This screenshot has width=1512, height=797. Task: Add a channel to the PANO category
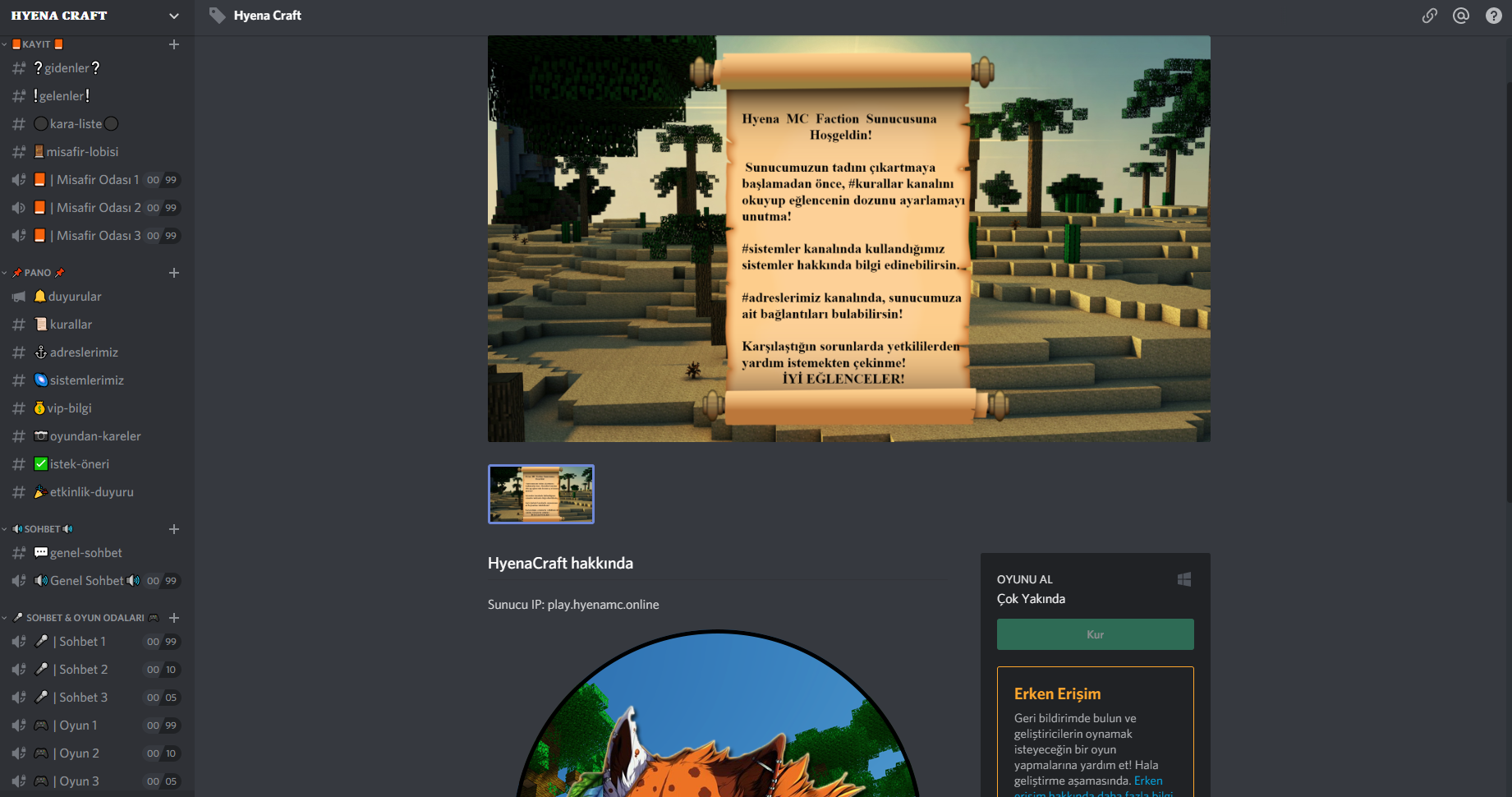[174, 273]
